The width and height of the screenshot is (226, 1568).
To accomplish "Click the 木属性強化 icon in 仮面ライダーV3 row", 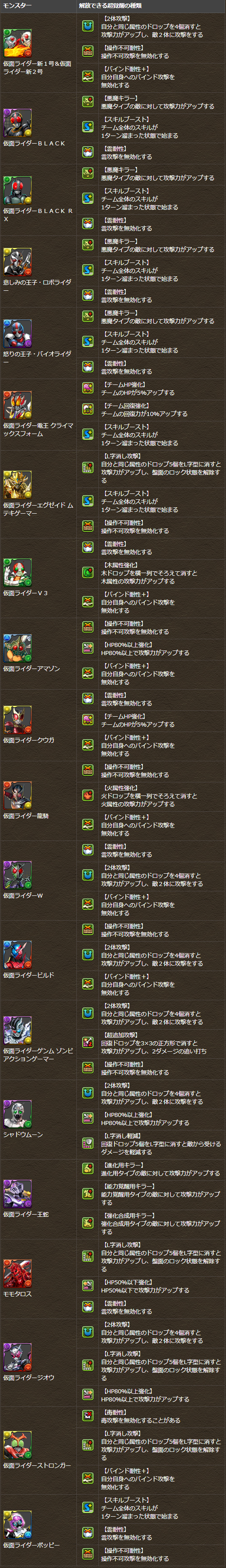I will (x=88, y=573).
